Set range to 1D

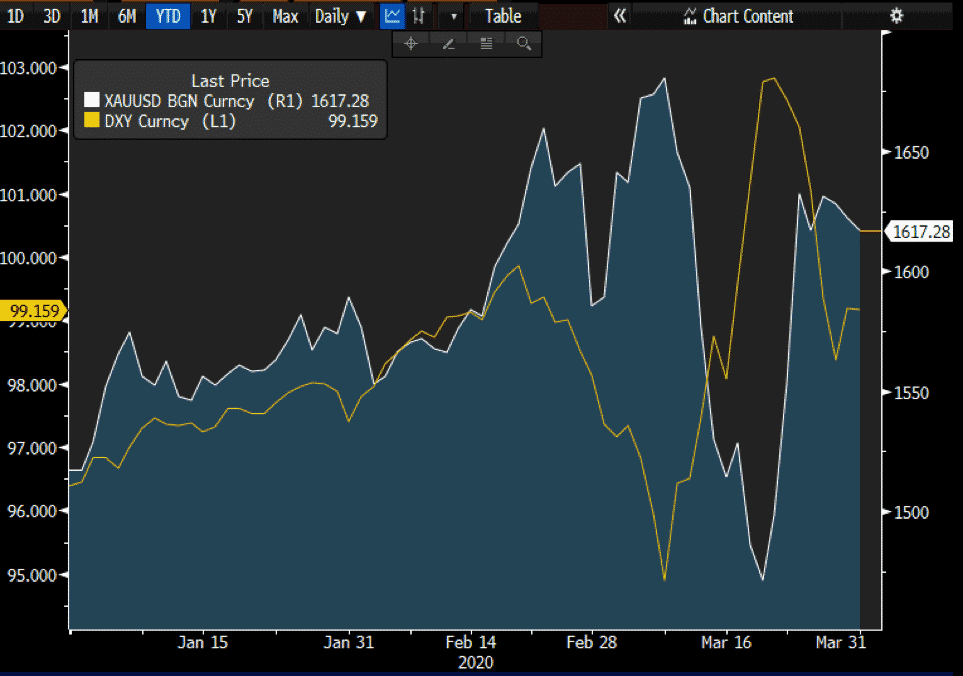(x=16, y=16)
